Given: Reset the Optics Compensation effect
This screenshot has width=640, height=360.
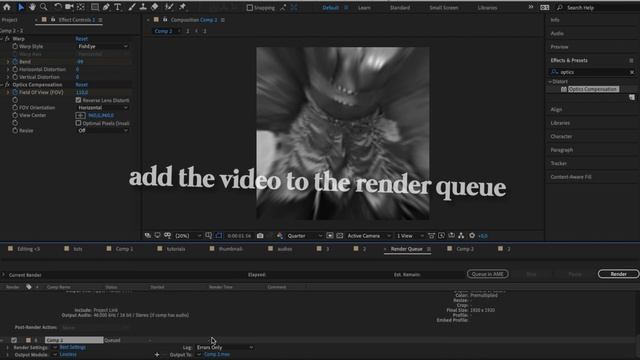Looking at the screenshot, I should pyautogui.click(x=82, y=84).
